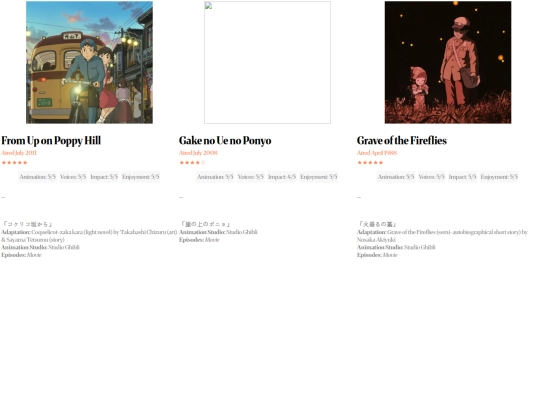This screenshot has height=405, width=540.
Task: Click Poppy Hill Impact 5/5 tag
Action: (104, 177)
